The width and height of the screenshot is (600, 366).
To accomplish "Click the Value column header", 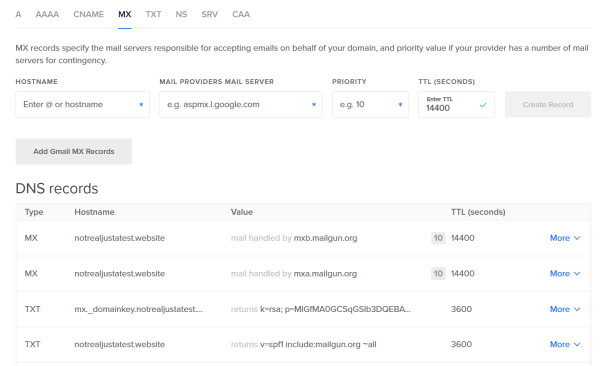I will click(241, 212).
